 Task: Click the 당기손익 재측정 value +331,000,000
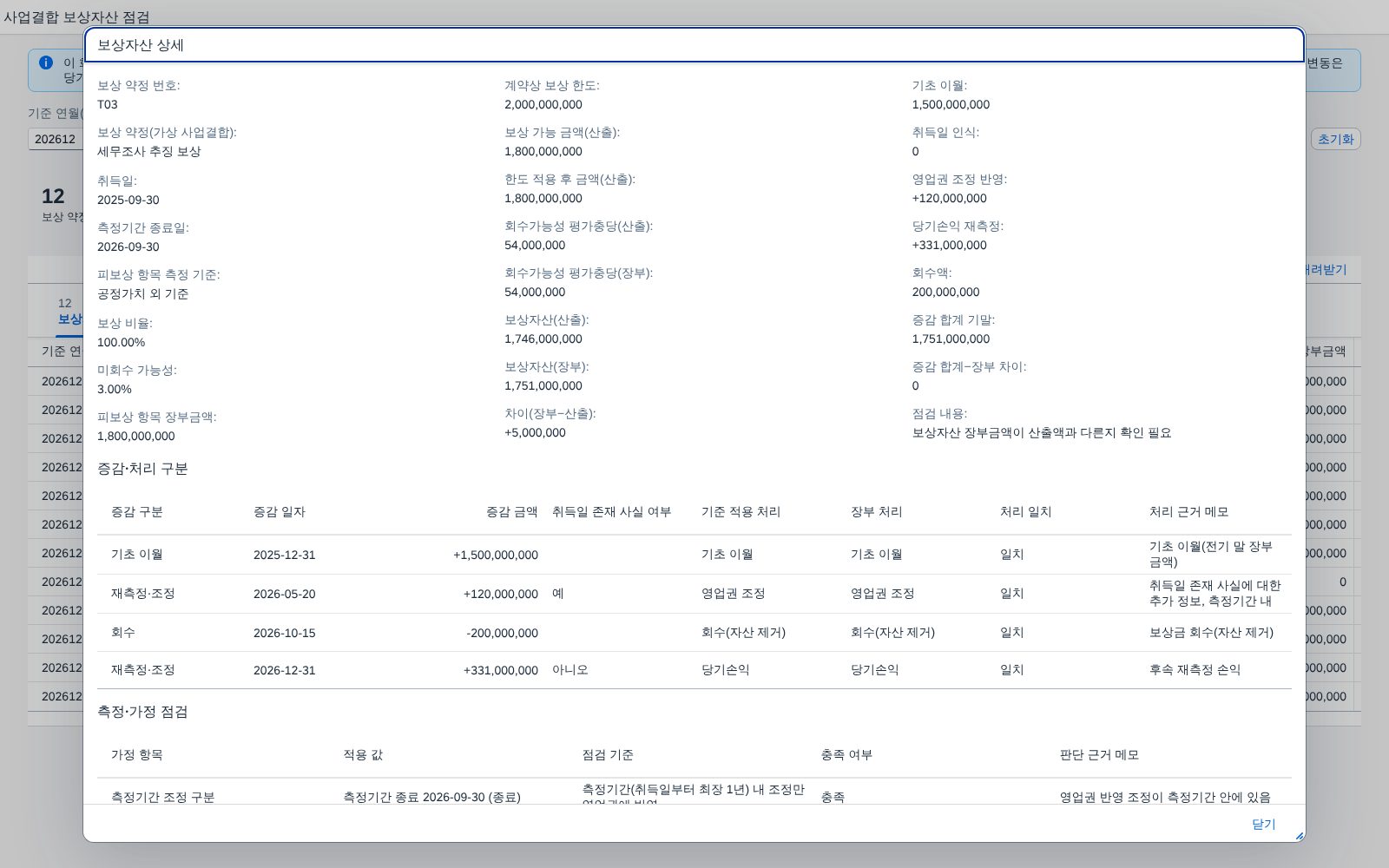tap(949, 245)
